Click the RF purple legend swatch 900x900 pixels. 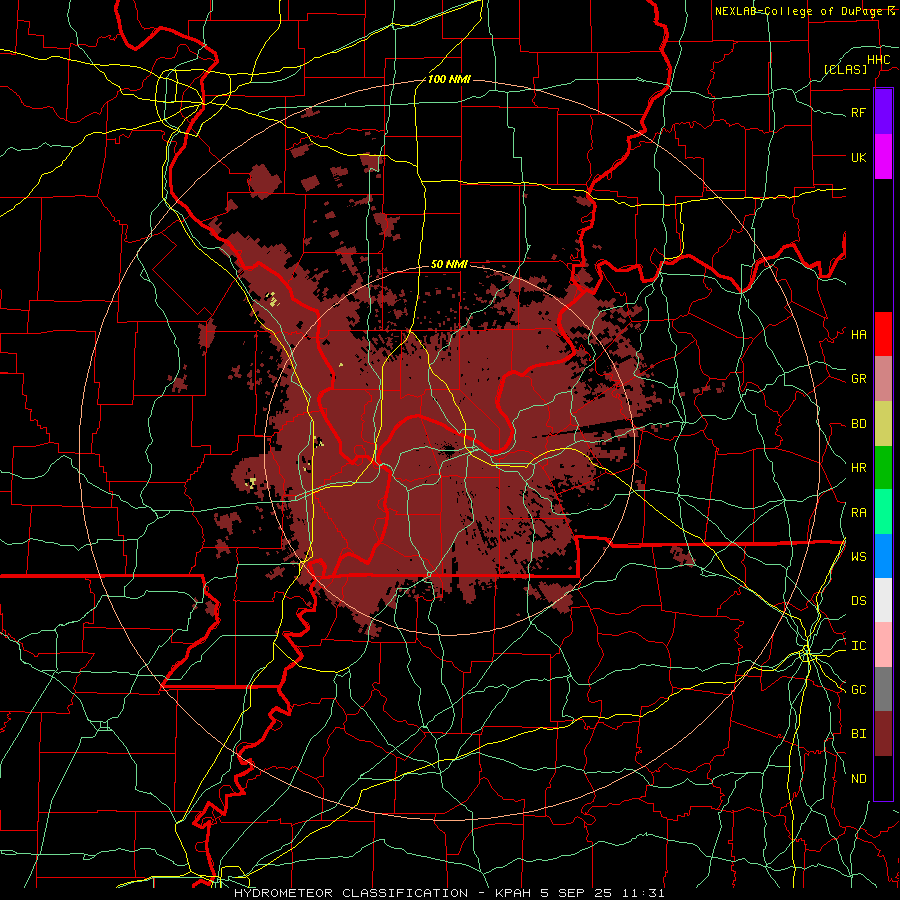883,112
